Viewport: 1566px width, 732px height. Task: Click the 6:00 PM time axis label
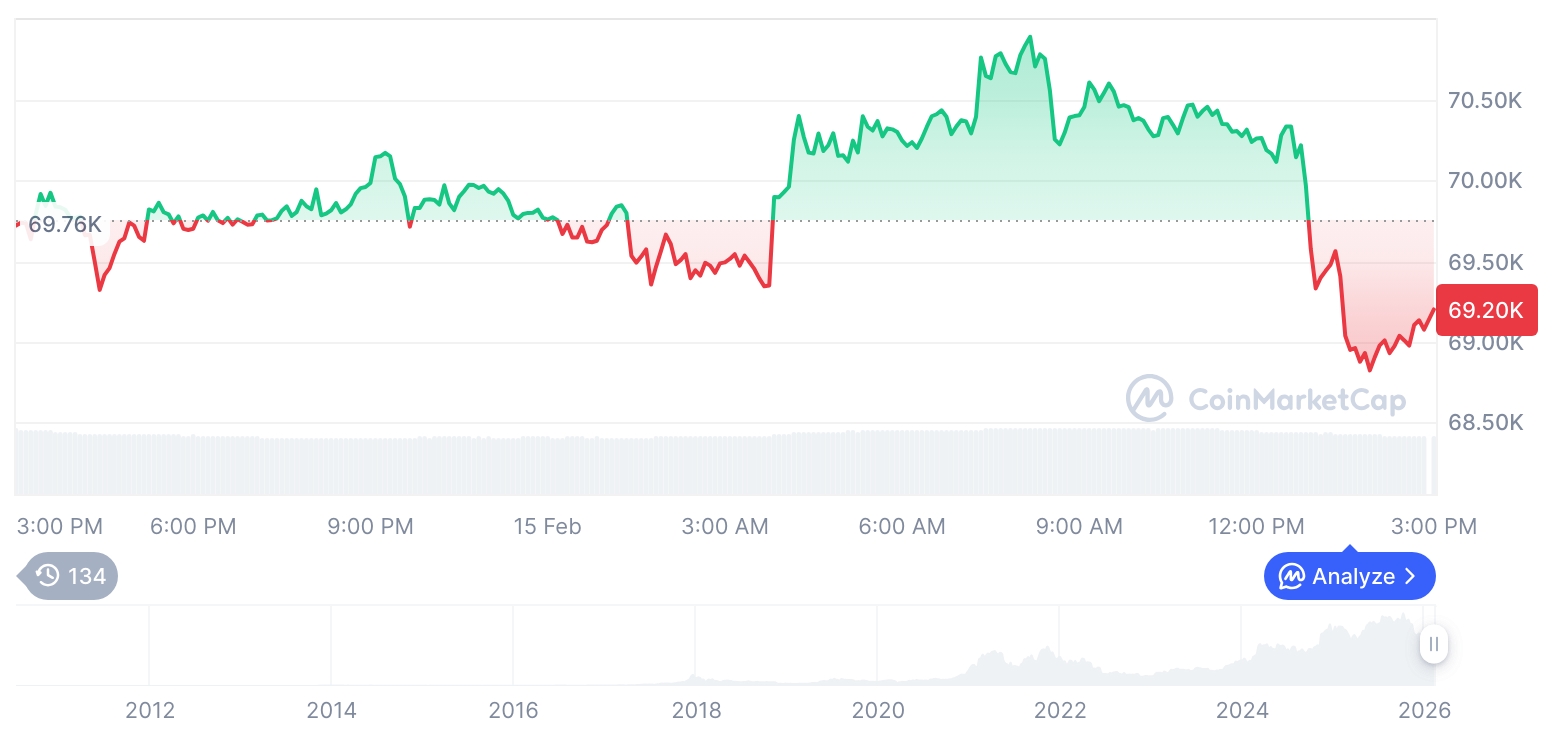pos(193,526)
